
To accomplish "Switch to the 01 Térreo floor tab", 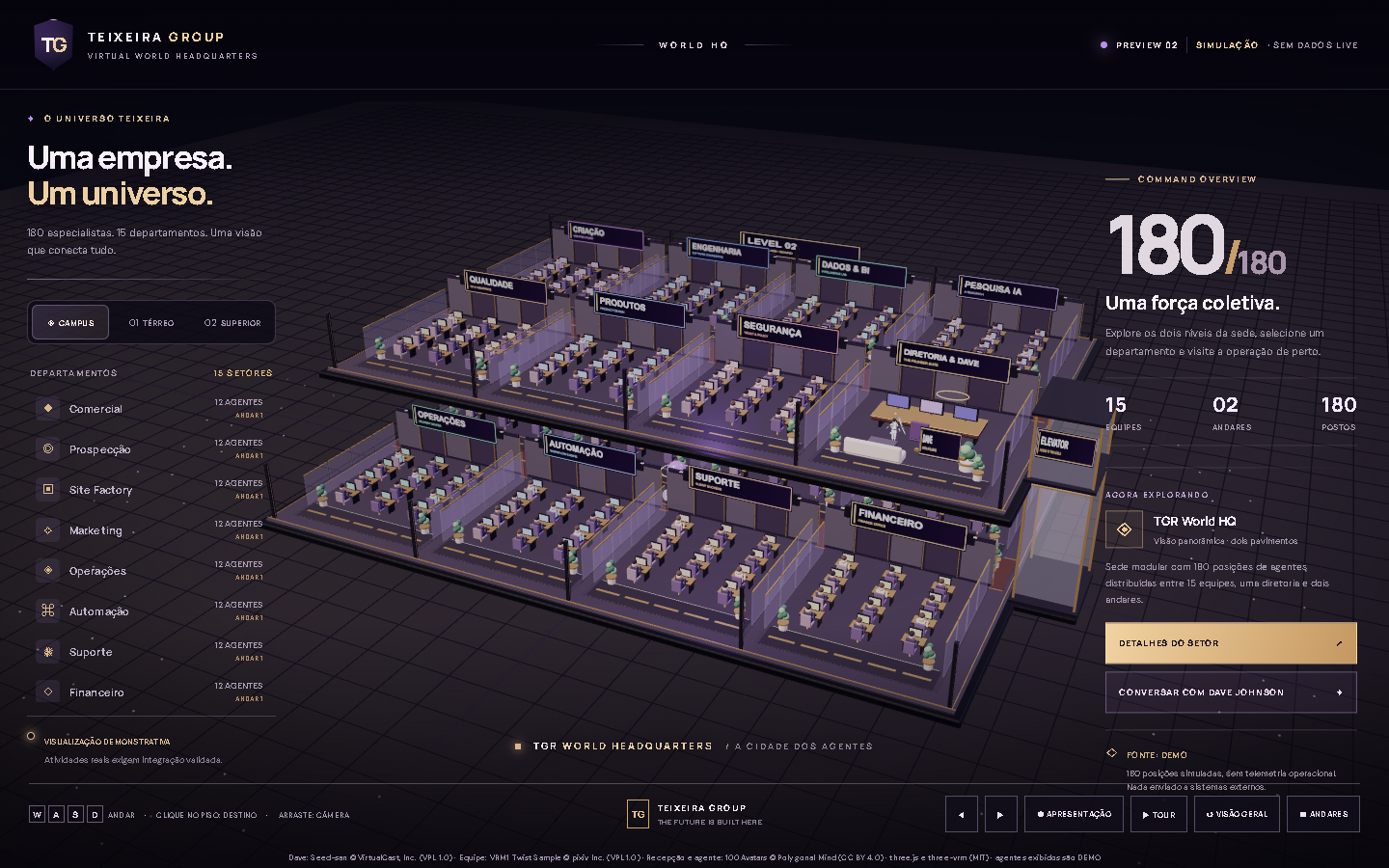I will [151, 323].
